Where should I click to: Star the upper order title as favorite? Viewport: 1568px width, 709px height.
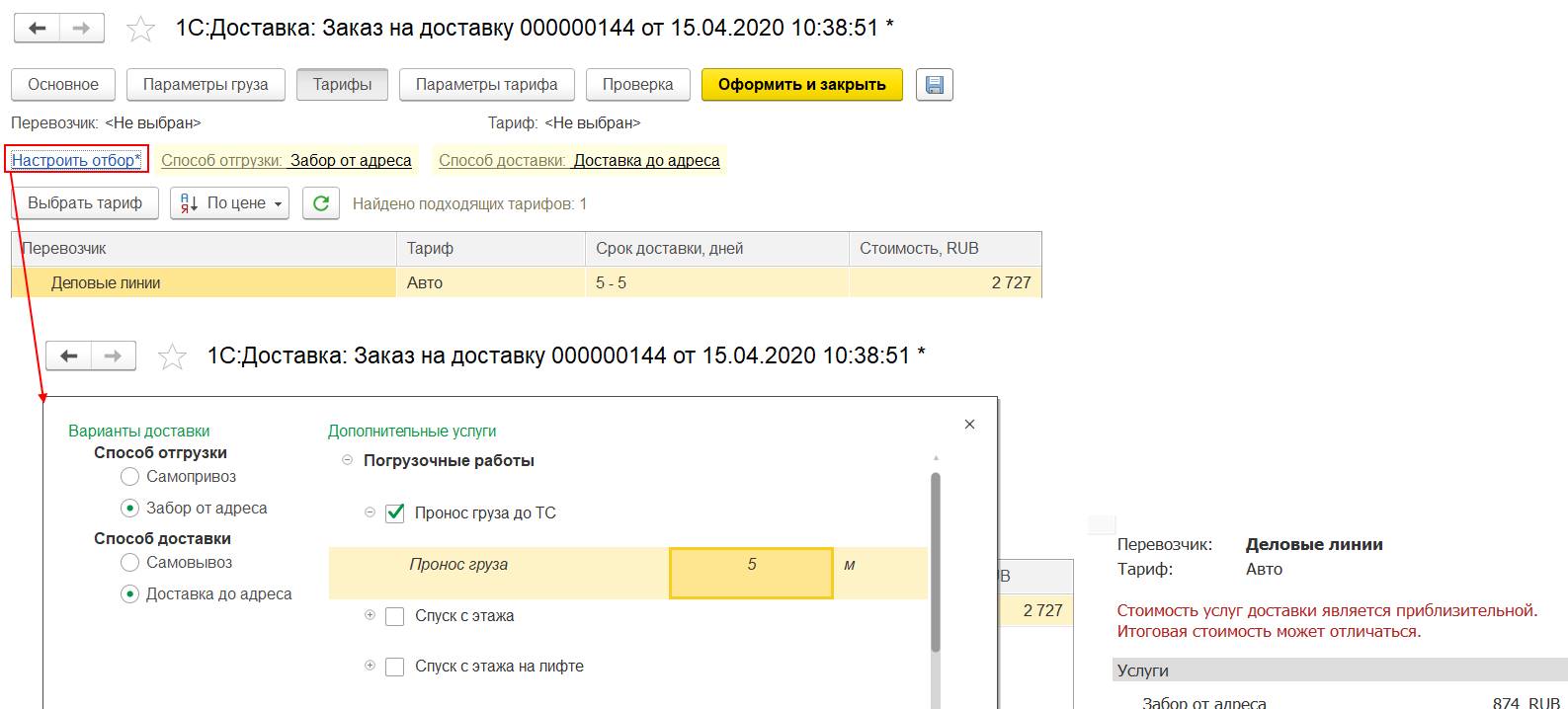coord(141,29)
